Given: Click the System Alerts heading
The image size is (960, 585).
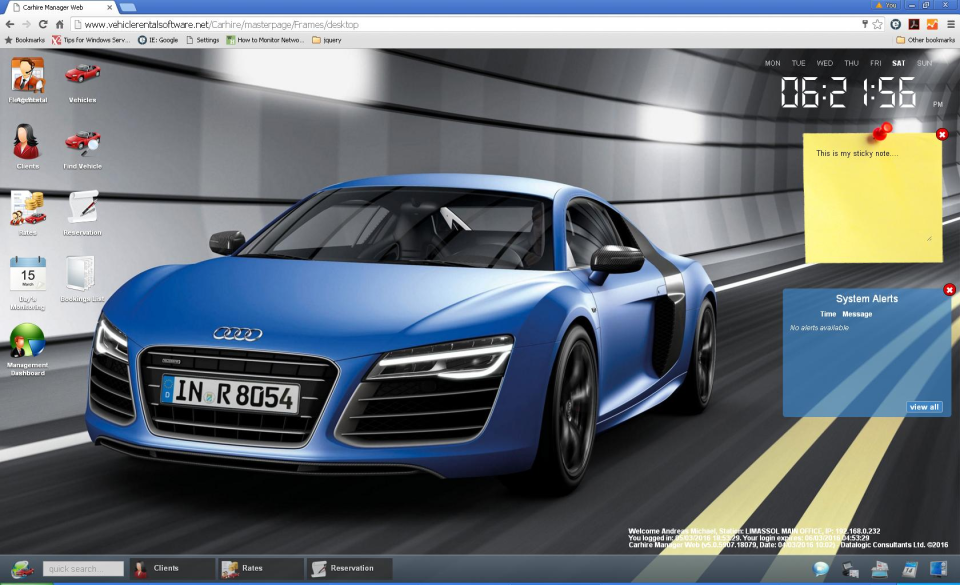Looking at the screenshot, I should coord(867,299).
